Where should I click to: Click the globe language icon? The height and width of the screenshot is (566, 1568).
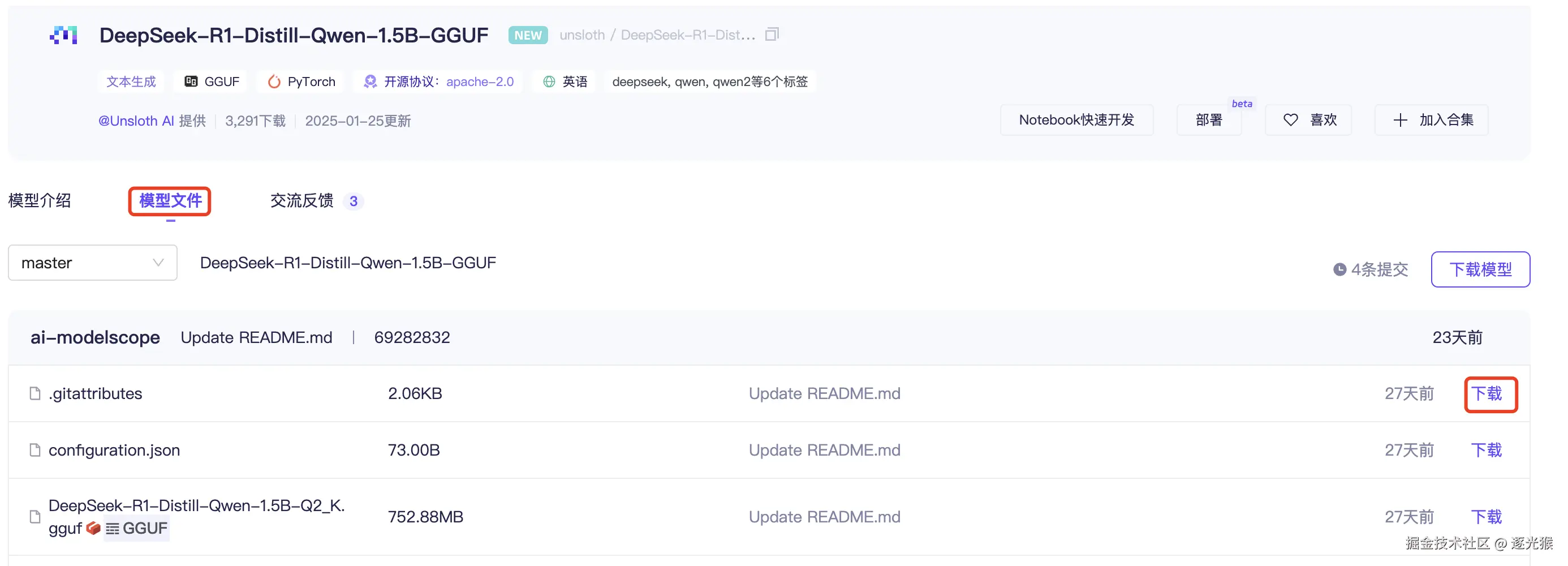(x=549, y=82)
